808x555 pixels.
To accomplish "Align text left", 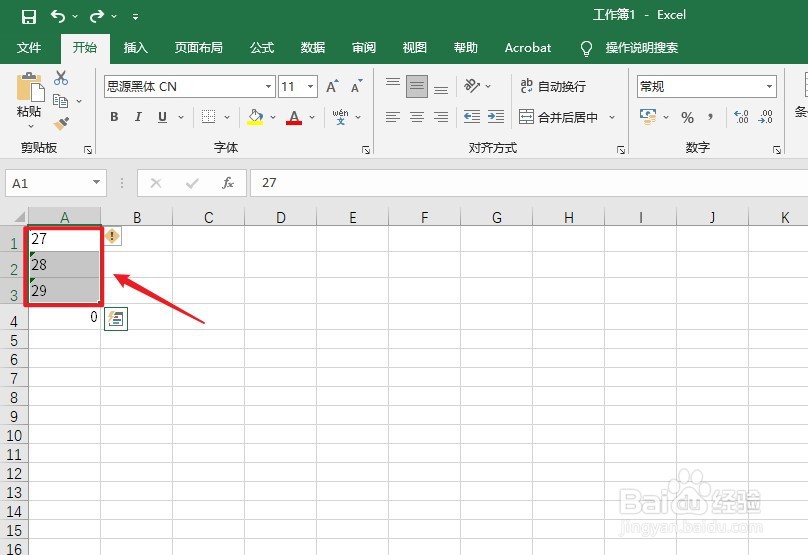I will (x=393, y=117).
